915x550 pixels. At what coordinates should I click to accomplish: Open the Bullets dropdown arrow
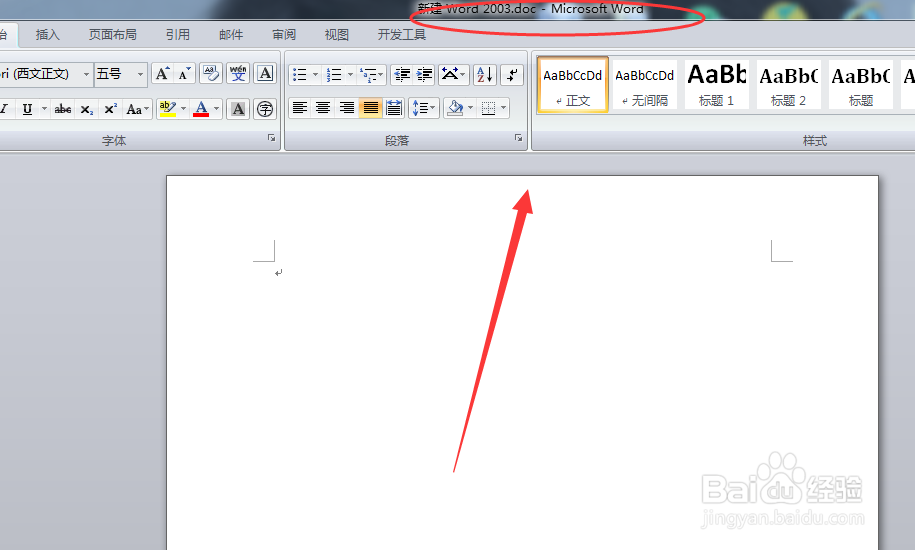(x=315, y=74)
